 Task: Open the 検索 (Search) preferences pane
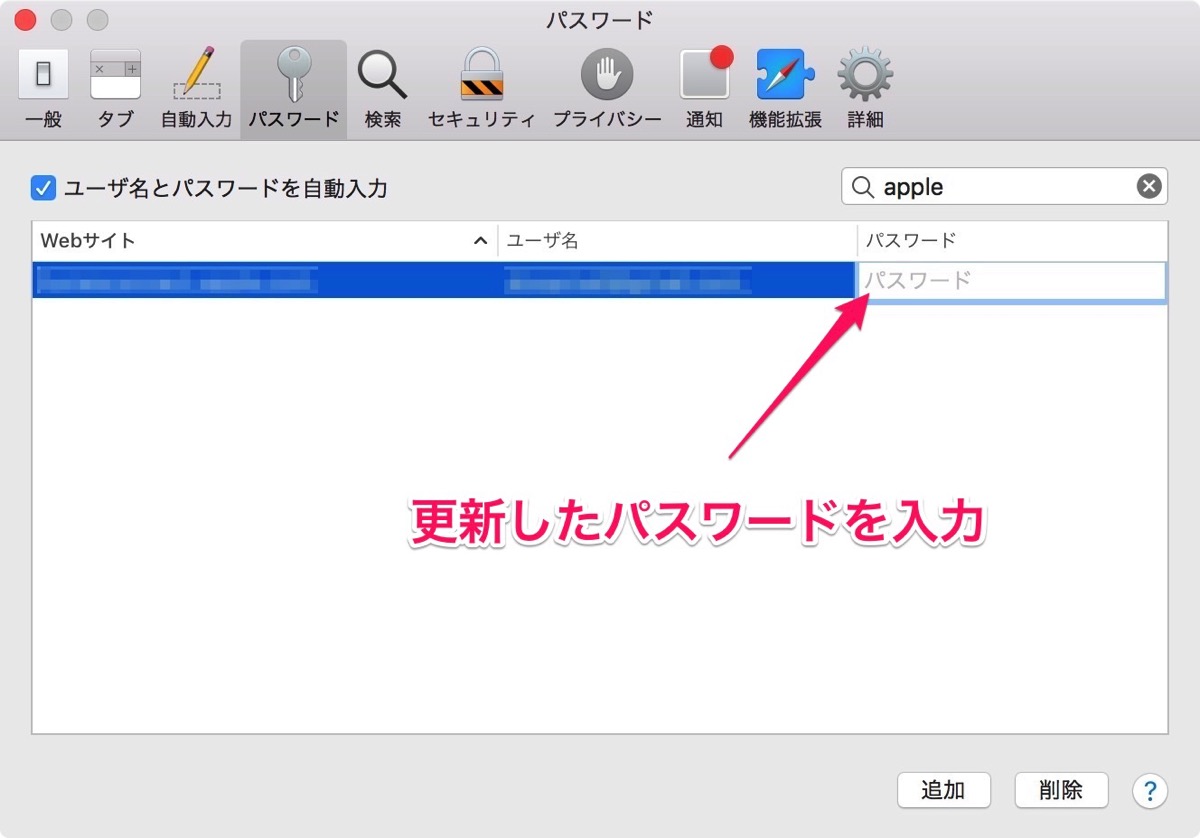[x=383, y=90]
